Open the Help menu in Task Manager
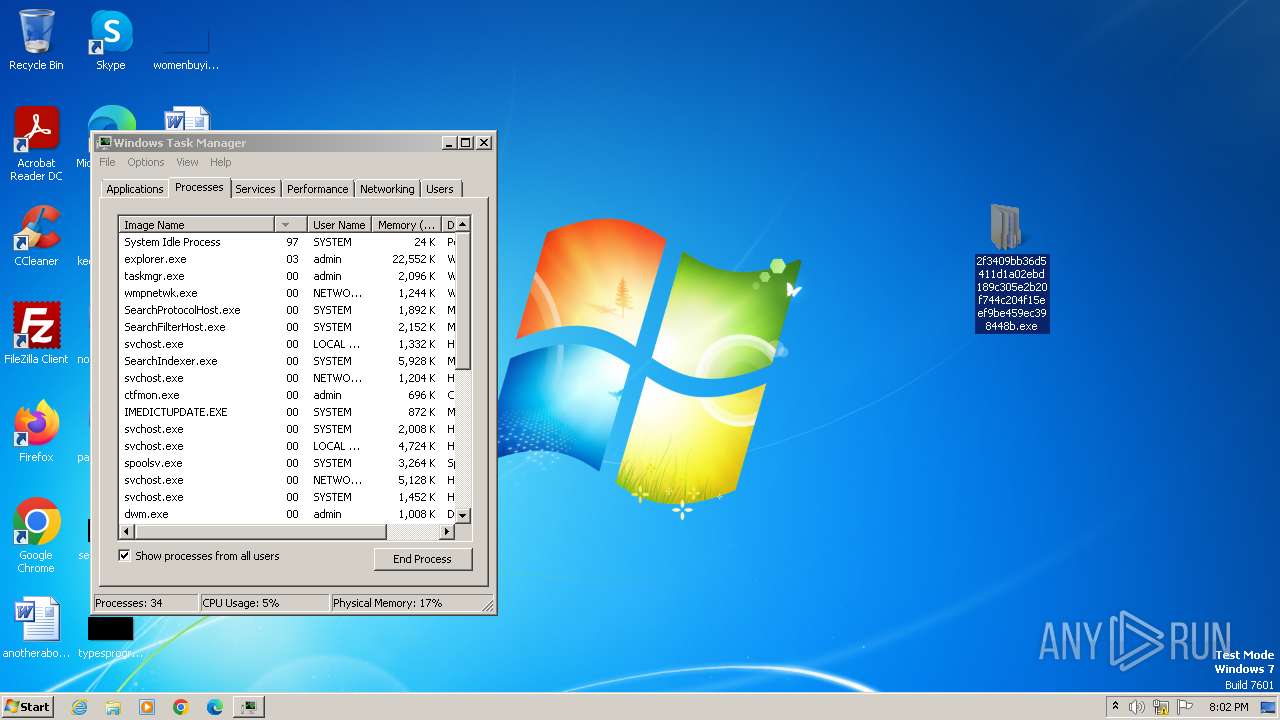 click(x=220, y=162)
